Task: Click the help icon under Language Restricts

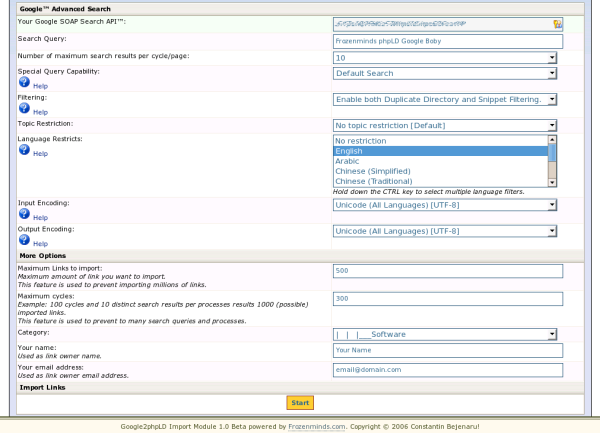Action: (24, 151)
